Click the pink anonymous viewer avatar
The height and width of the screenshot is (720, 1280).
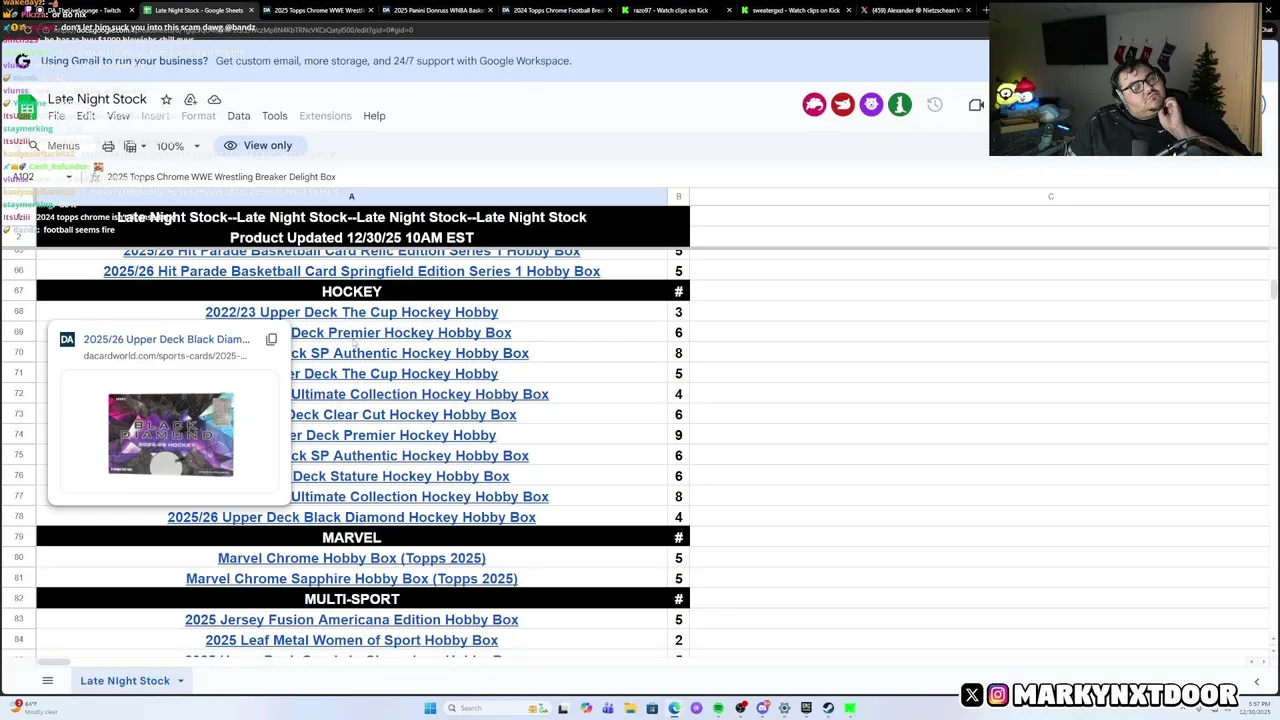click(814, 105)
